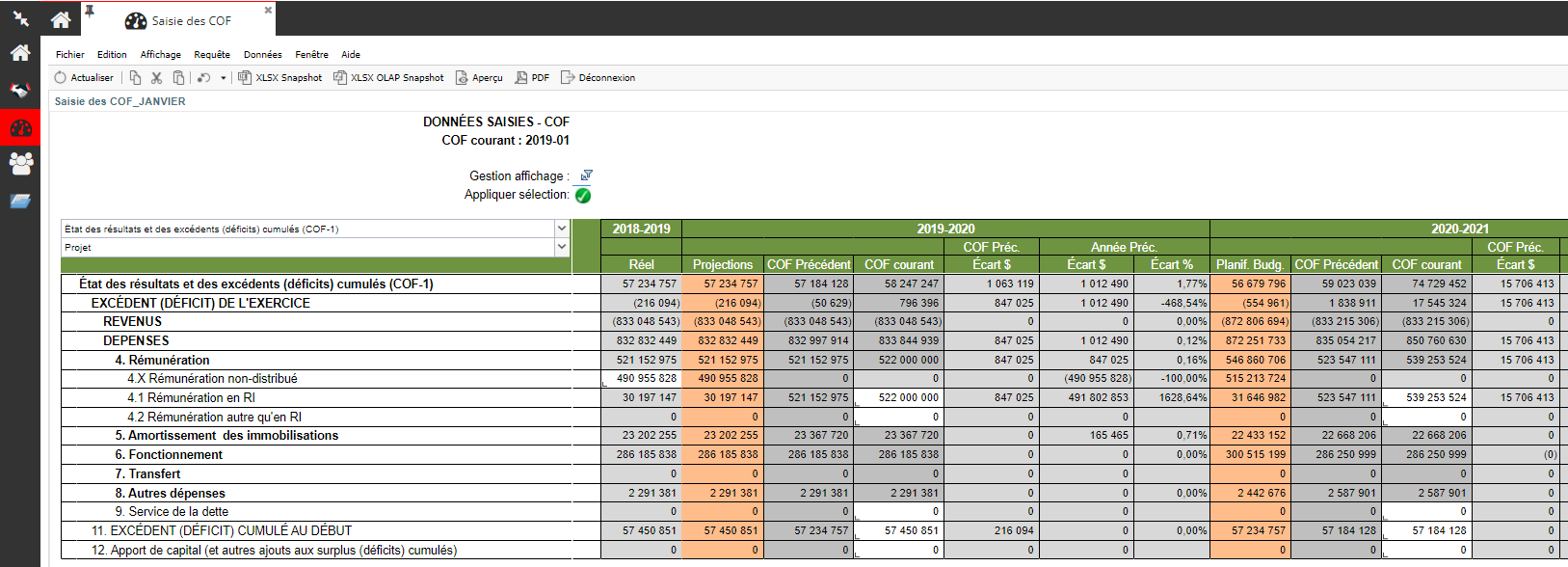Open the handshake icon in sidebar
This screenshot has width=1568, height=567.
(x=20, y=91)
